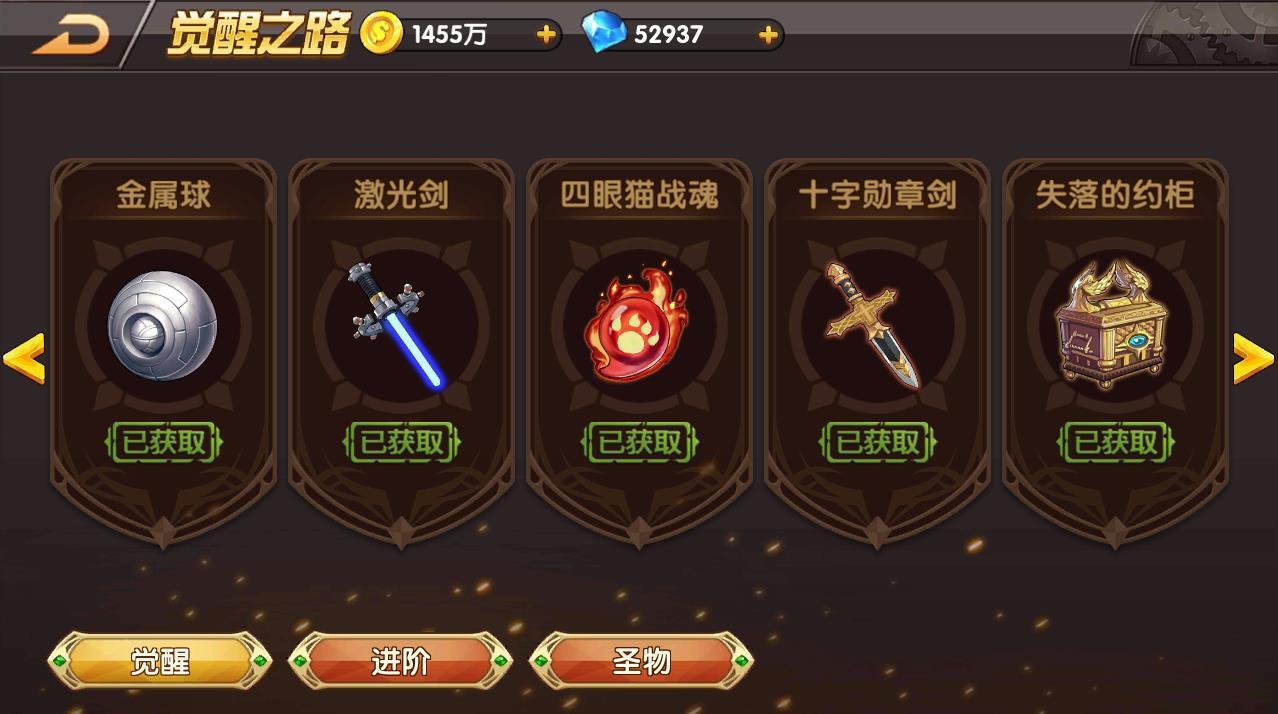
Task: Click the blue diamond gem icon
Action: [x=603, y=34]
